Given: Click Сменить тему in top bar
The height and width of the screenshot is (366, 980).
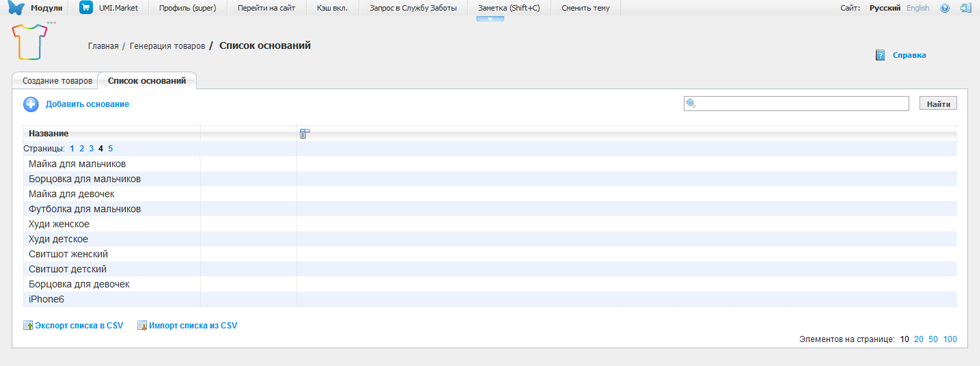Looking at the screenshot, I should click(585, 8).
